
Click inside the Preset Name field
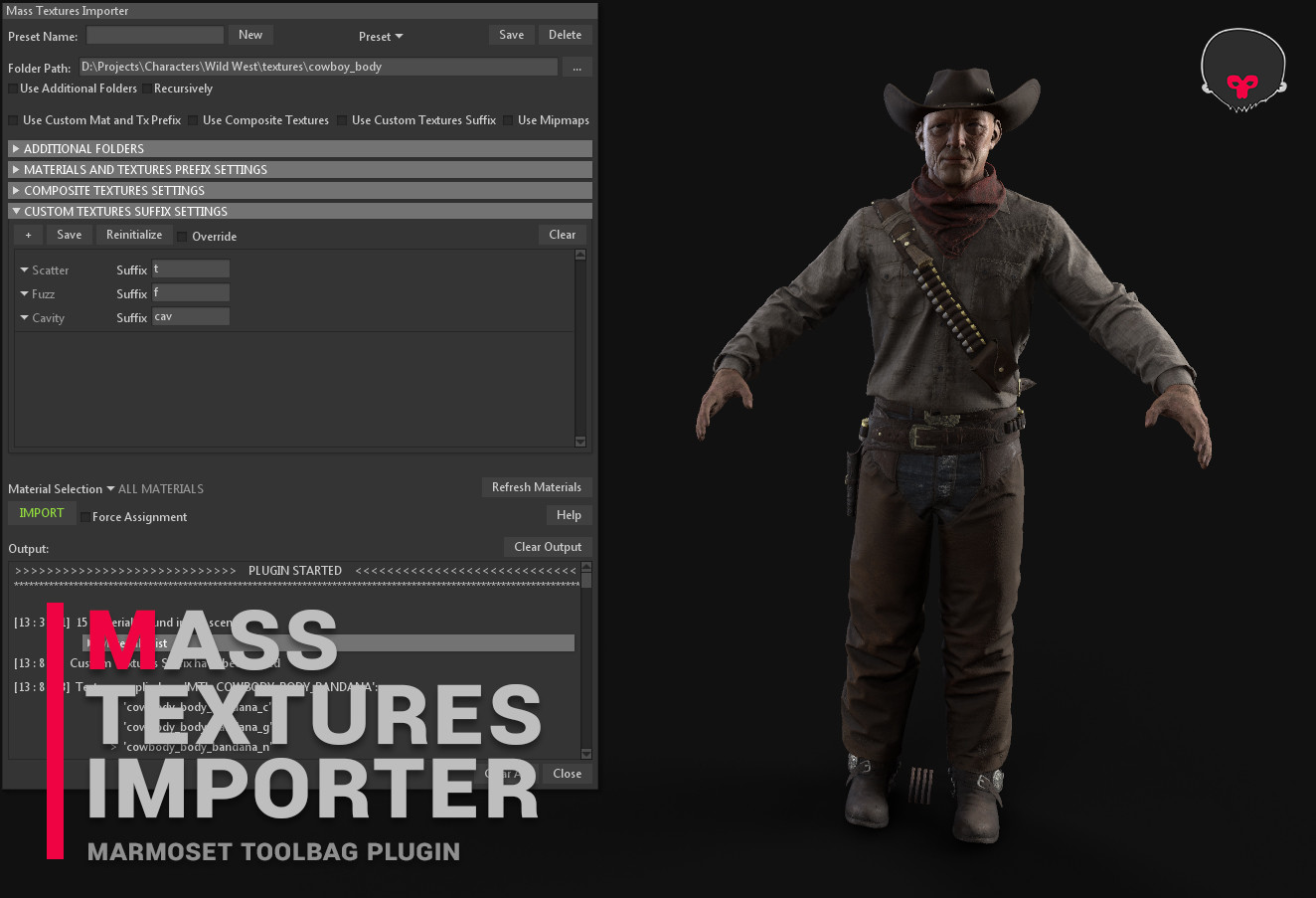(154, 35)
